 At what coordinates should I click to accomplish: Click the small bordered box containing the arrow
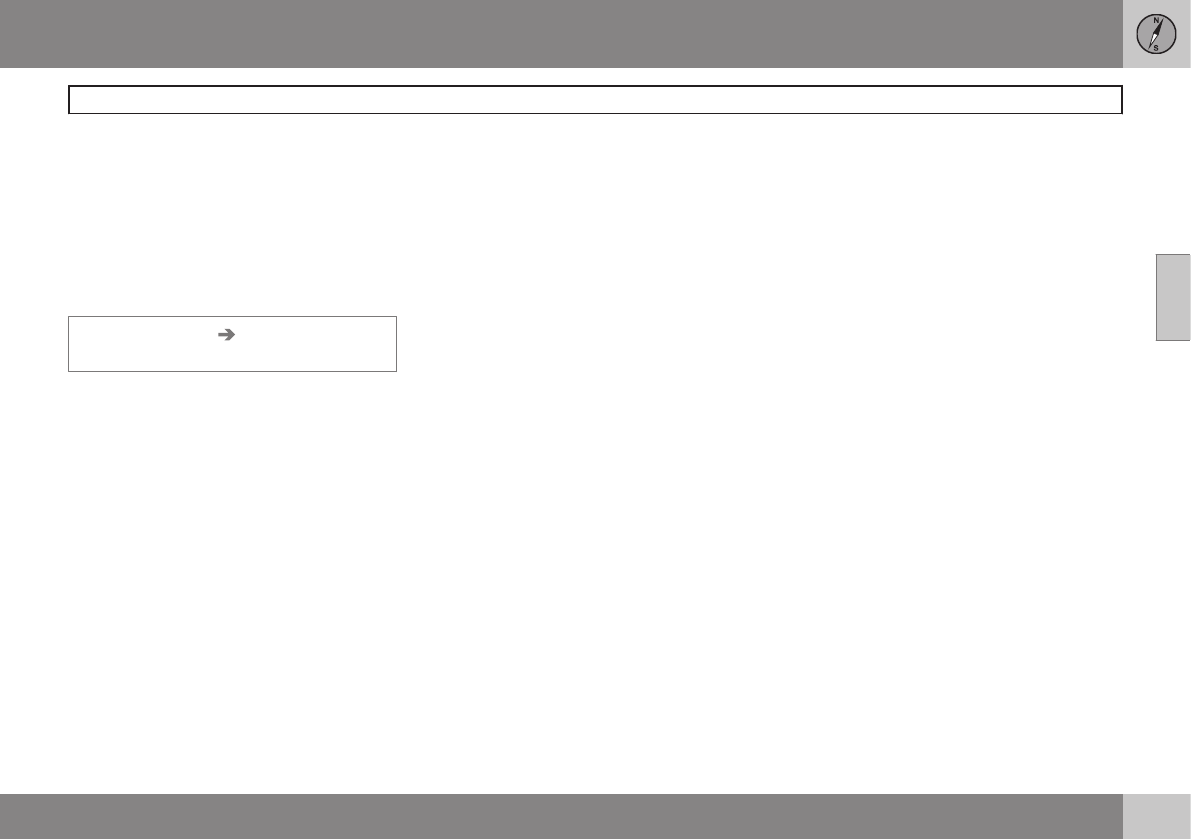click(232, 344)
